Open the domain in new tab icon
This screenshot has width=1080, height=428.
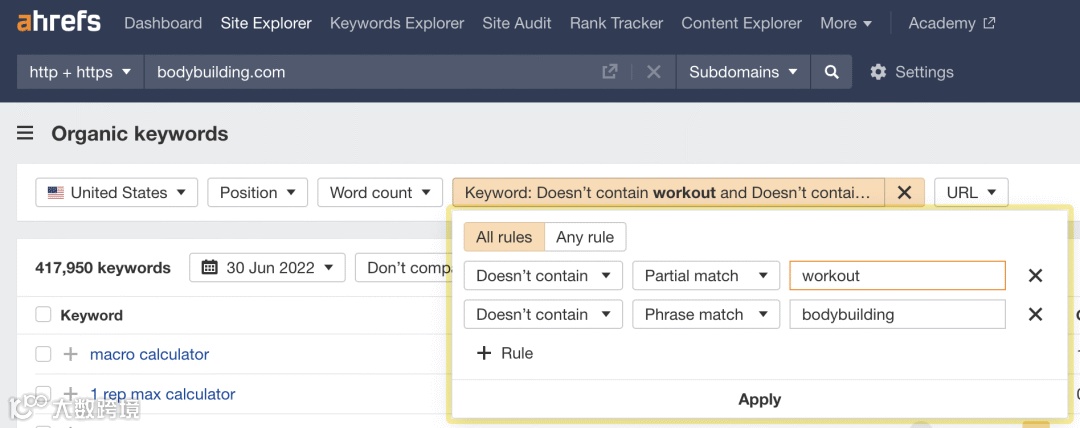(x=610, y=72)
